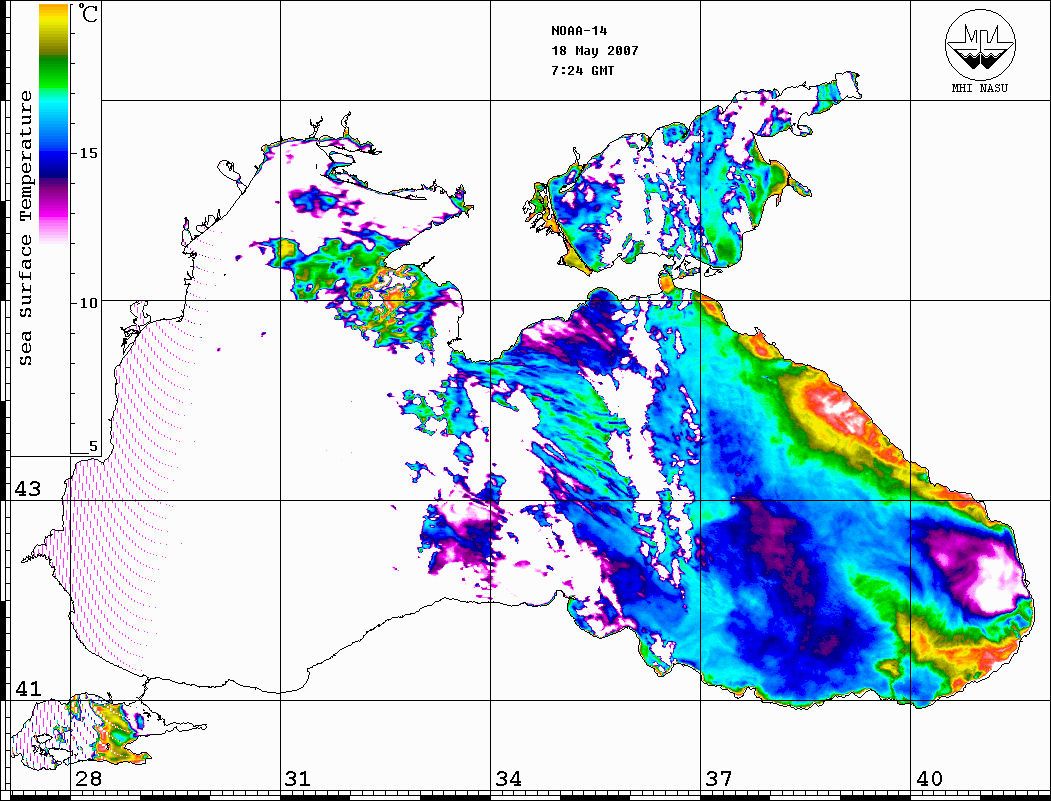Click longitude label '37'
This screenshot has width=1051, height=801.
coord(719,778)
